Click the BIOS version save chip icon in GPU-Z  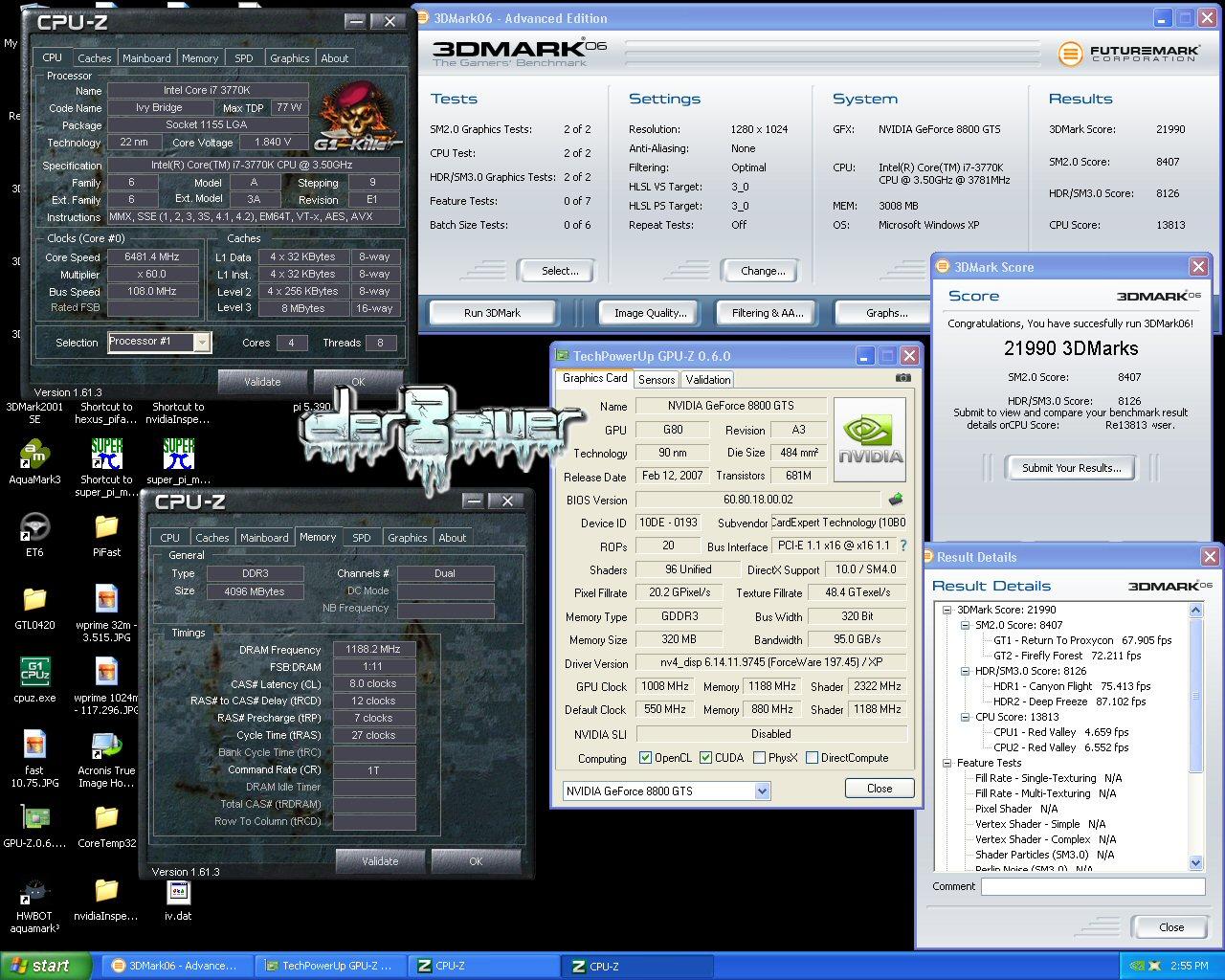click(896, 500)
